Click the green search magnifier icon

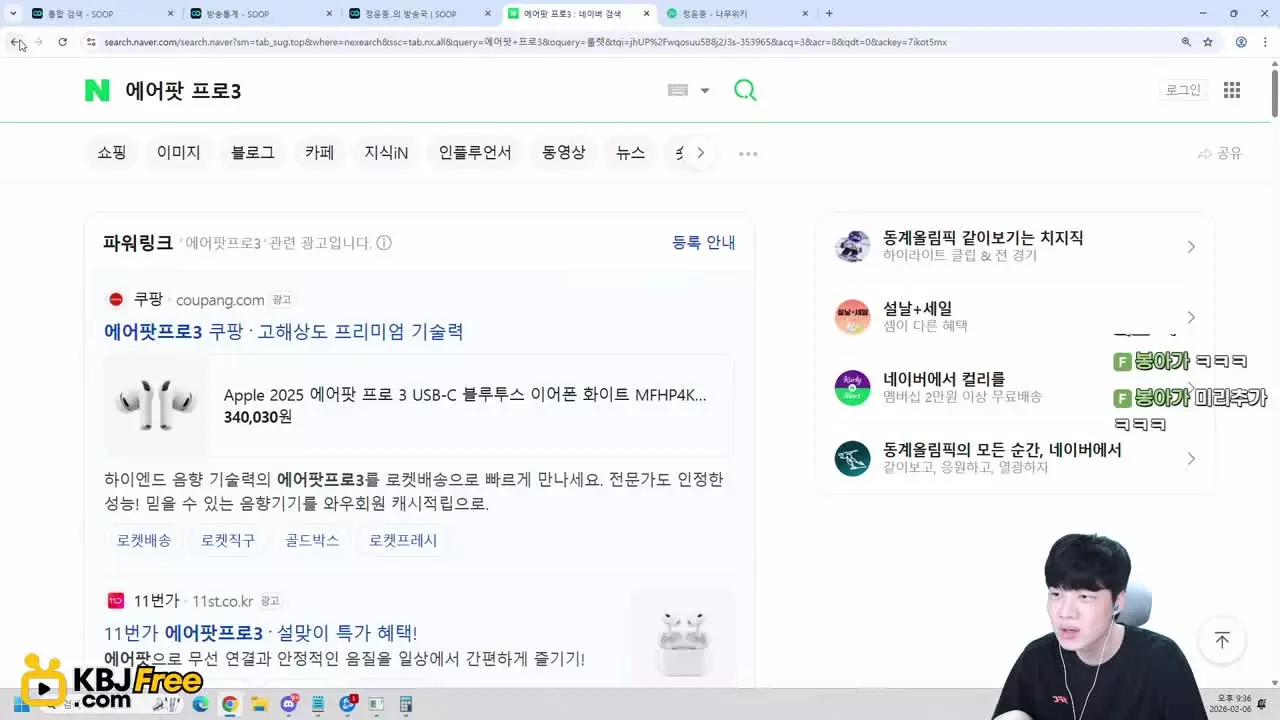coord(745,90)
